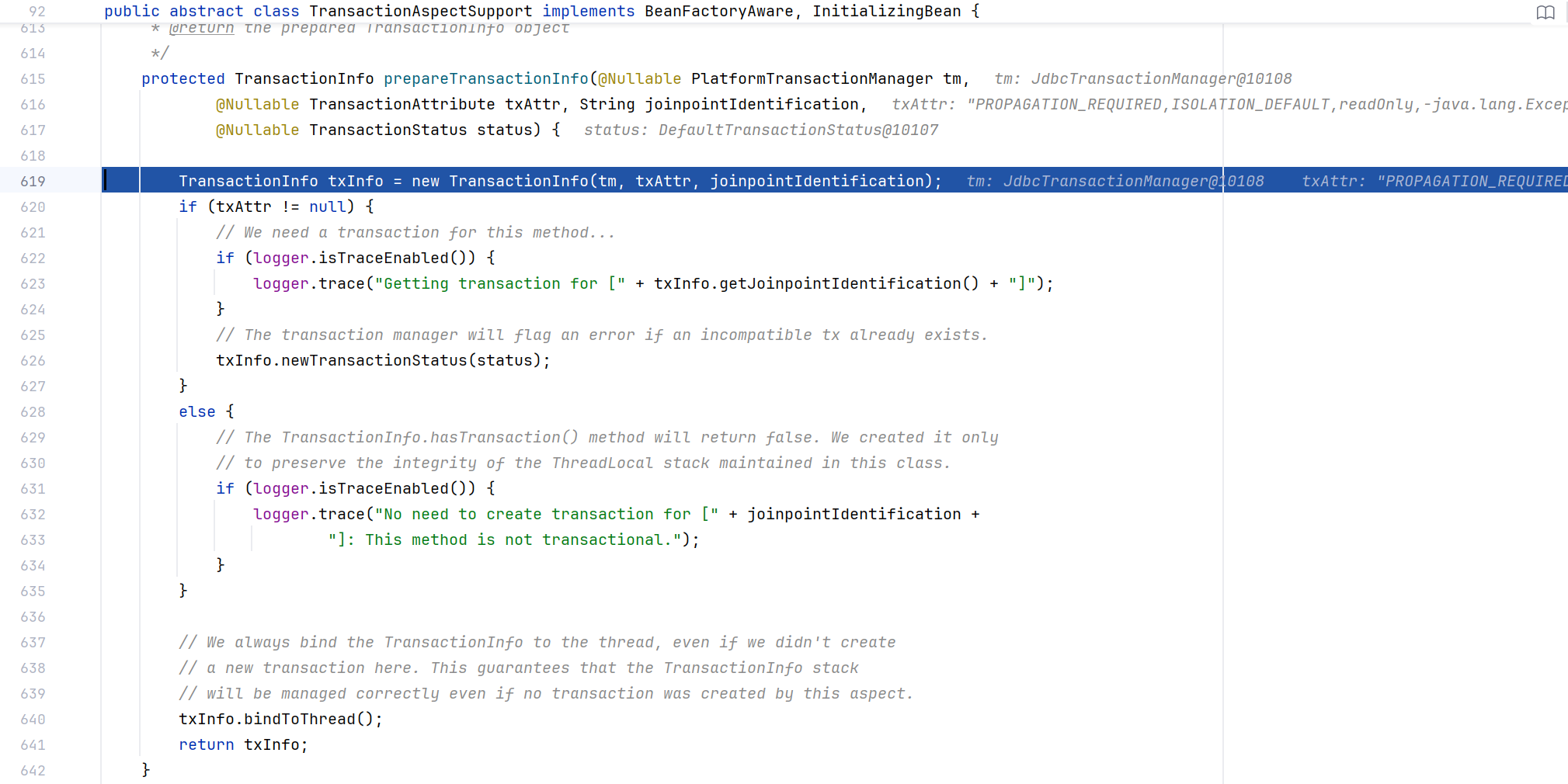Click 'newTransactionStatus' call on line 626

tap(374, 360)
